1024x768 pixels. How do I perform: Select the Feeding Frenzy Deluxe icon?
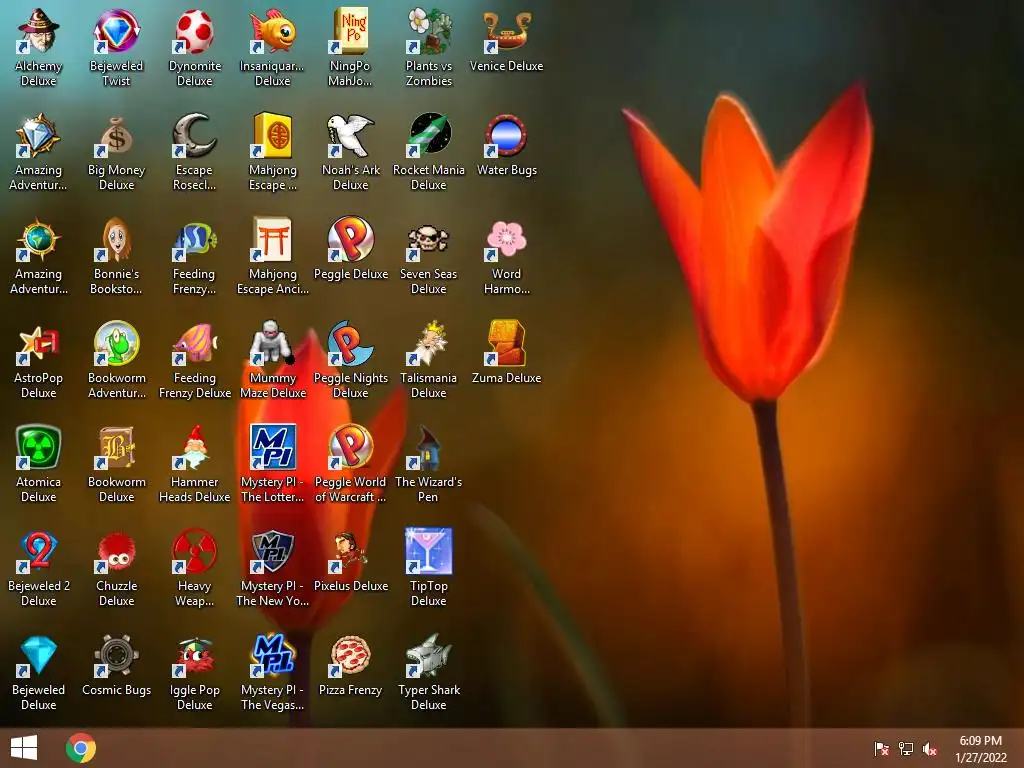click(195, 343)
